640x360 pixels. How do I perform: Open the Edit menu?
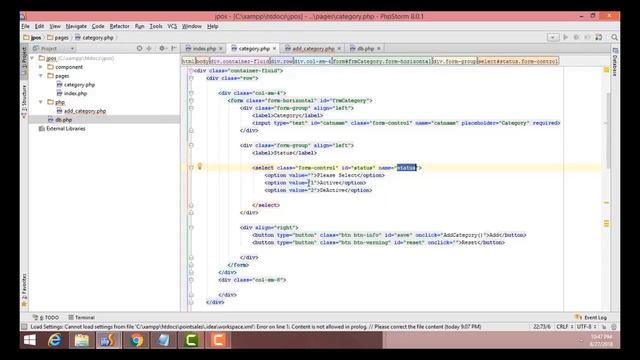[39, 26]
